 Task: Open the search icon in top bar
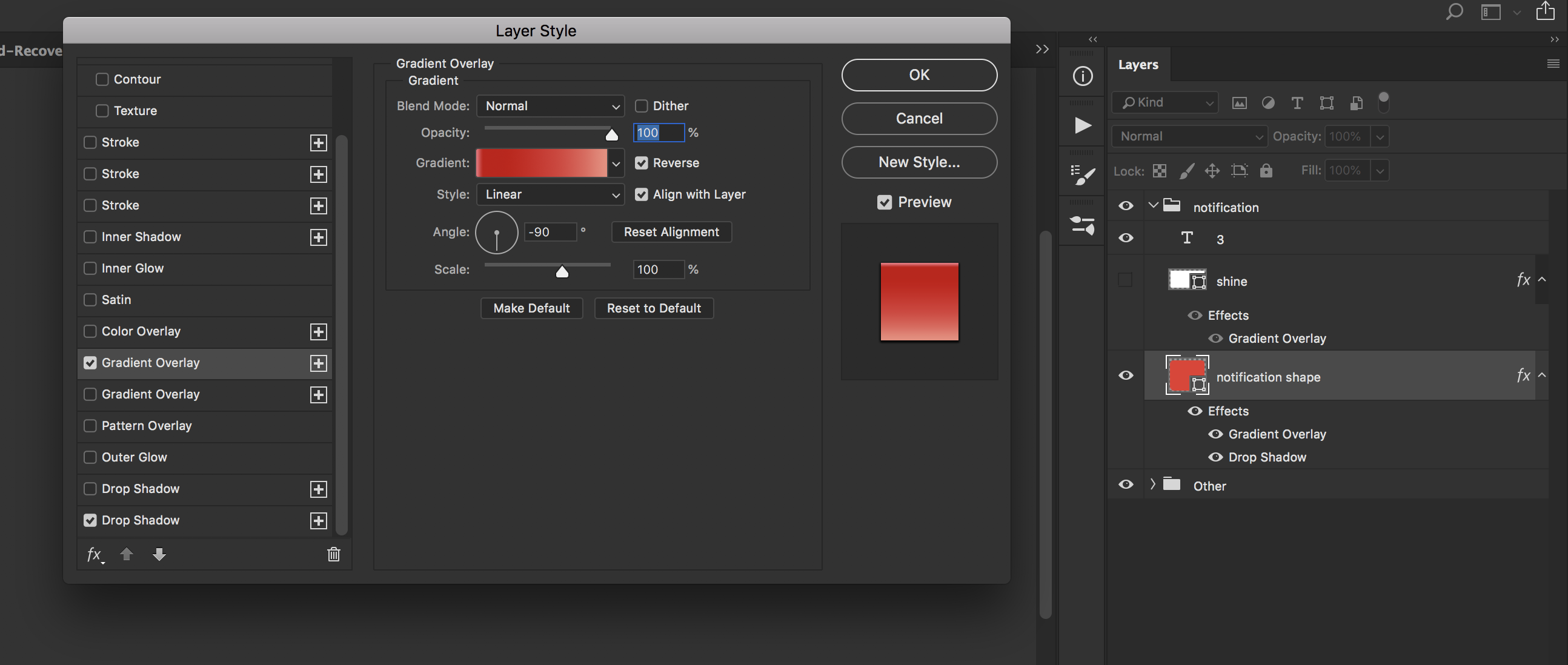[1454, 12]
